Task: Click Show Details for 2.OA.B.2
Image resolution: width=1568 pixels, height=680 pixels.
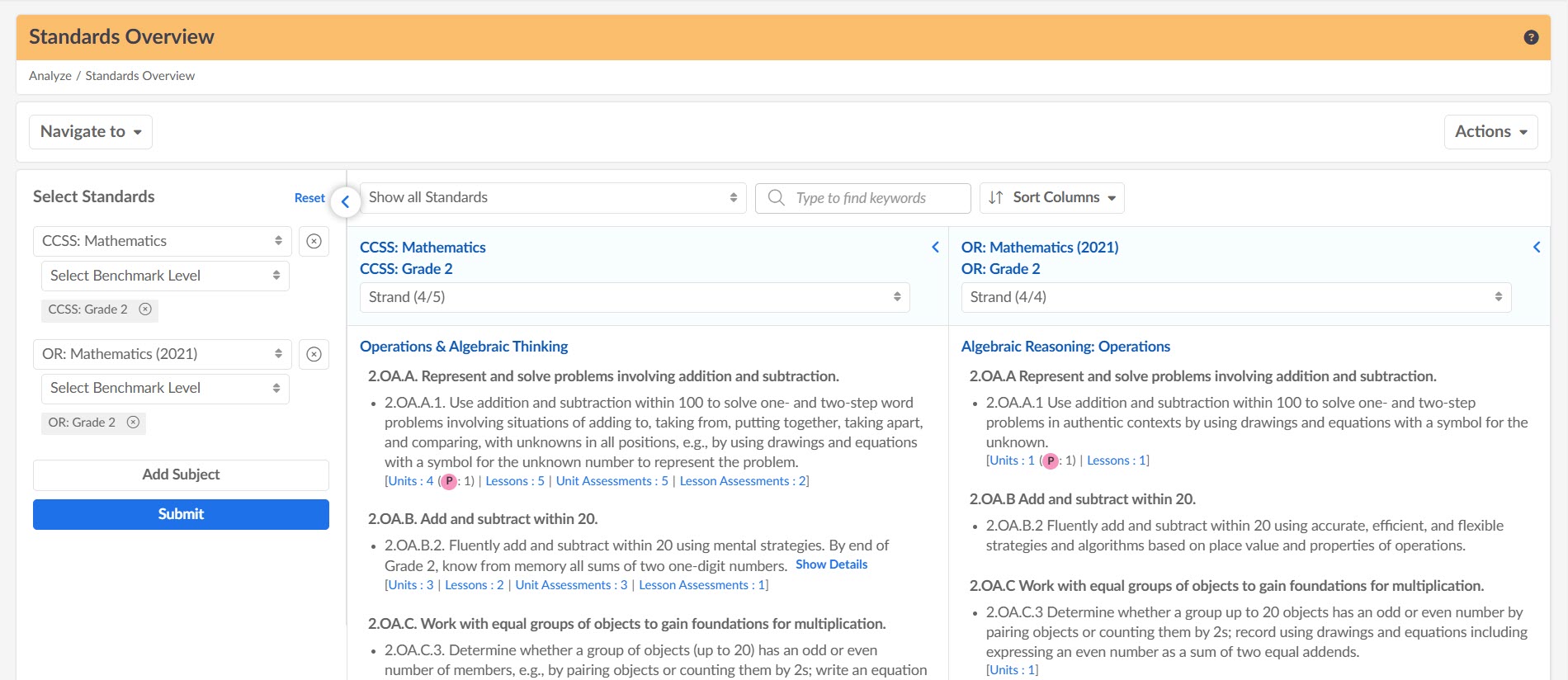Action: [x=831, y=564]
